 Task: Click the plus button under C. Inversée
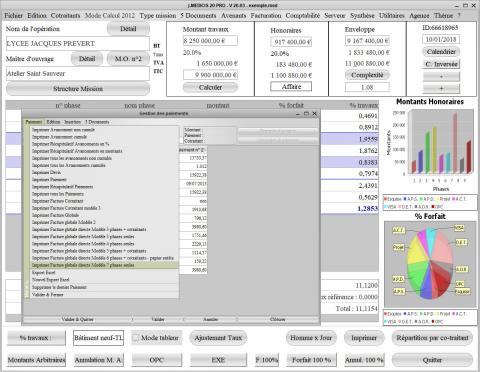click(441, 88)
